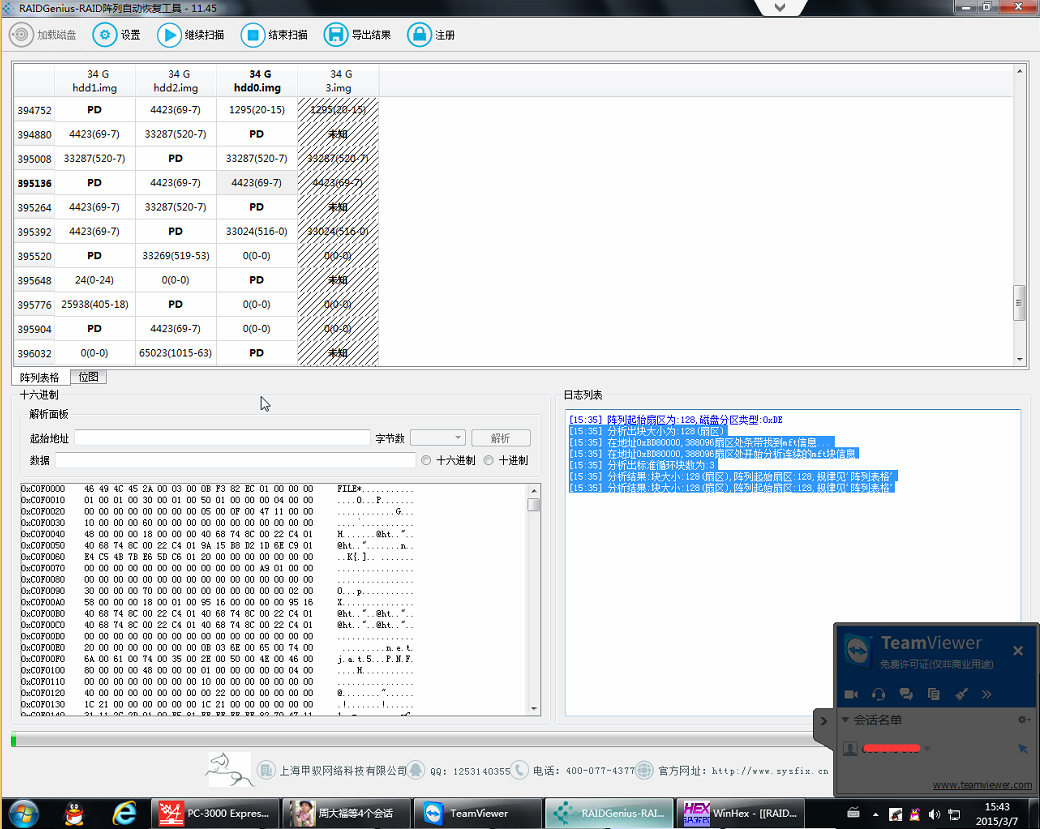This screenshot has height=829, width=1040.
Task: Select hdd1.img column header
Action: pos(95,81)
